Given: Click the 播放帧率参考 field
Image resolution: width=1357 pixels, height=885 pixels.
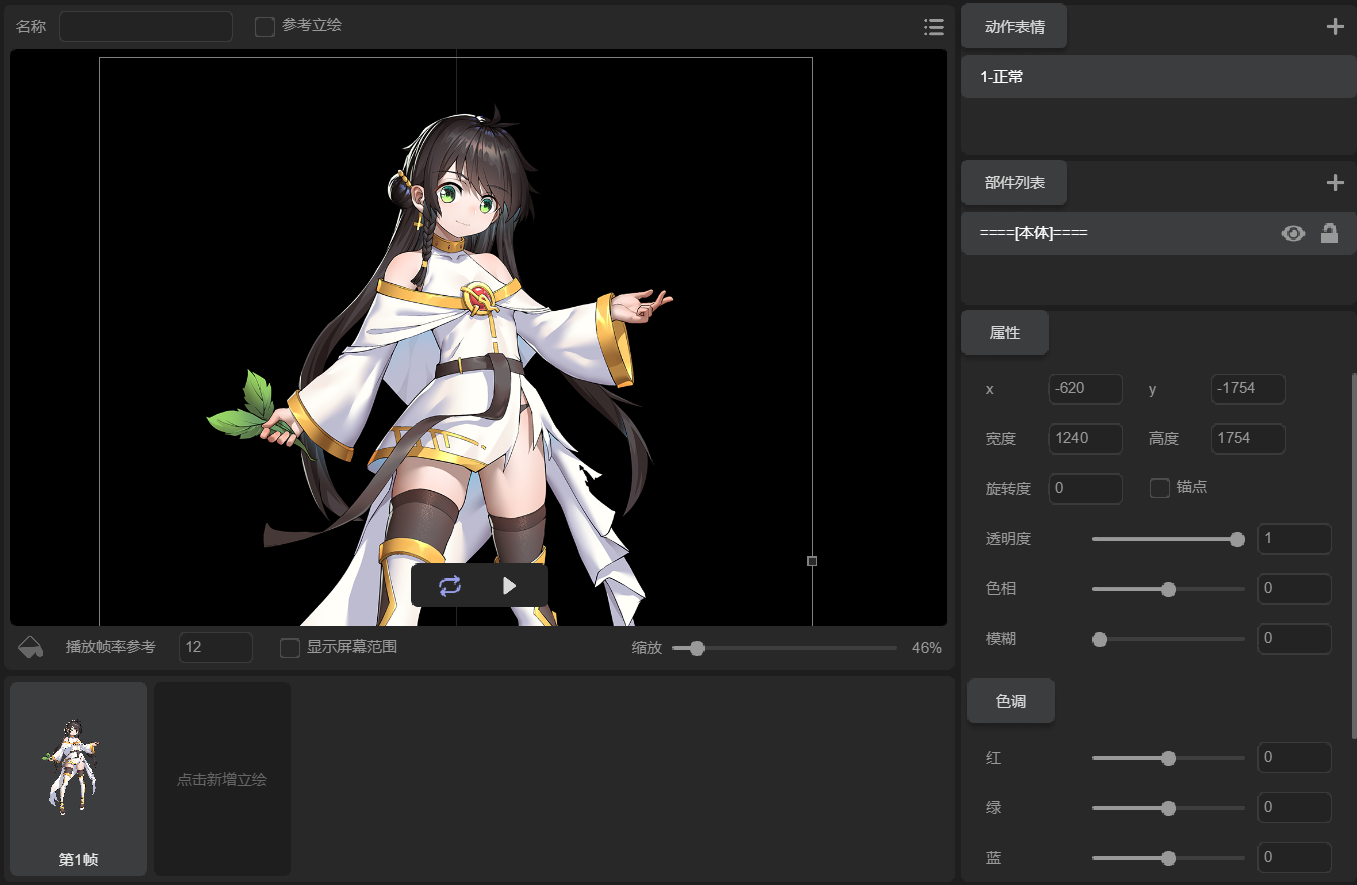Looking at the screenshot, I should tap(216, 647).
